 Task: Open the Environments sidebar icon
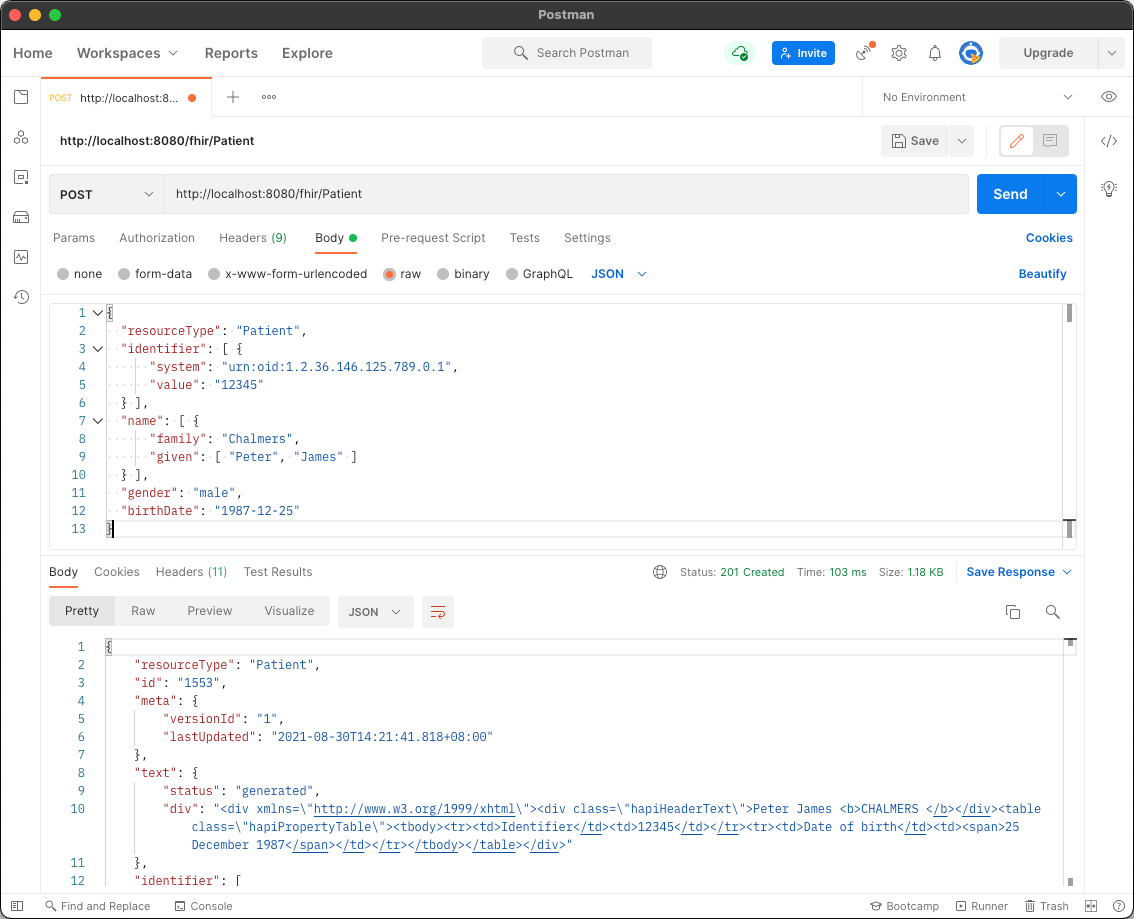pos(21,177)
